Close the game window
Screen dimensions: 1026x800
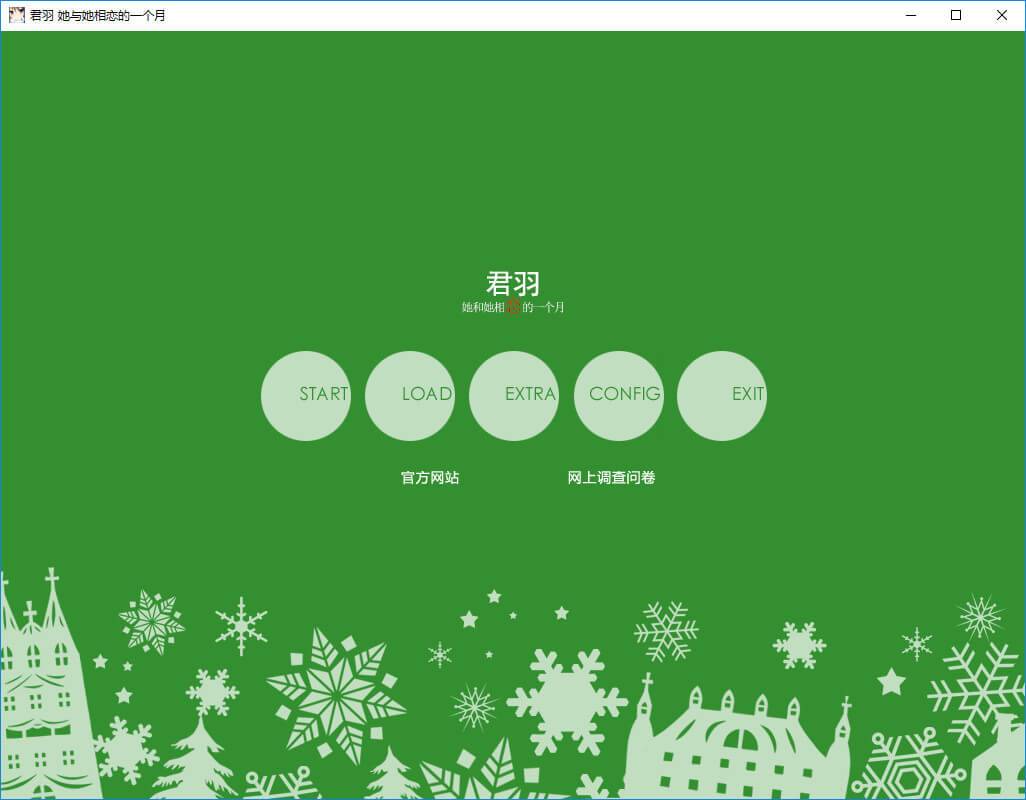[x=1002, y=15]
